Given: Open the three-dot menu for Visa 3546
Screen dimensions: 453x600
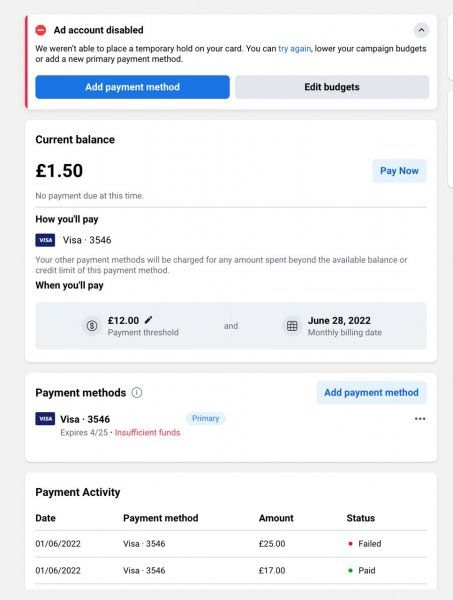Looking at the screenshot, I should 420,419.
